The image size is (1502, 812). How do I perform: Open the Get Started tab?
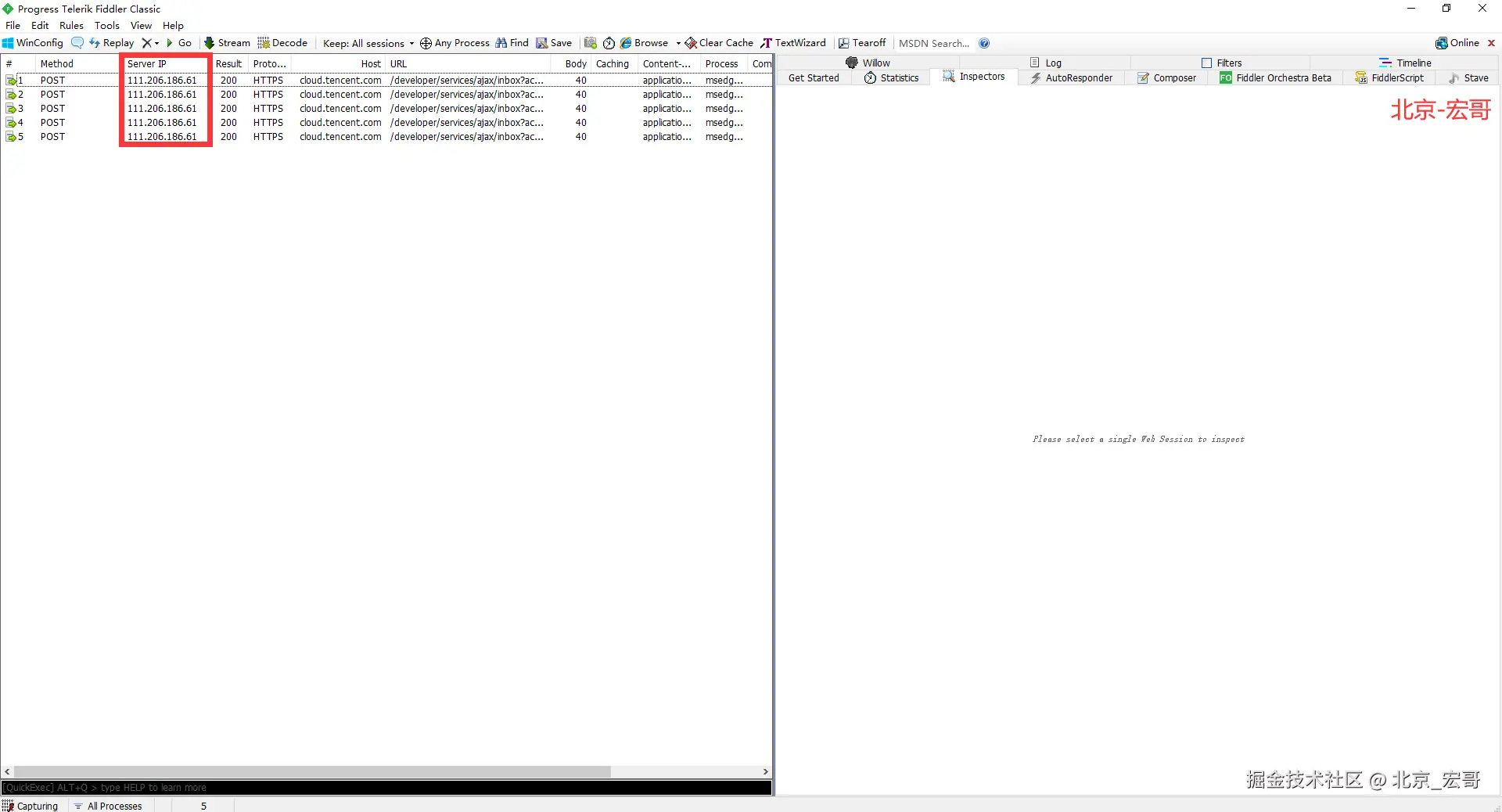(814, 77)
